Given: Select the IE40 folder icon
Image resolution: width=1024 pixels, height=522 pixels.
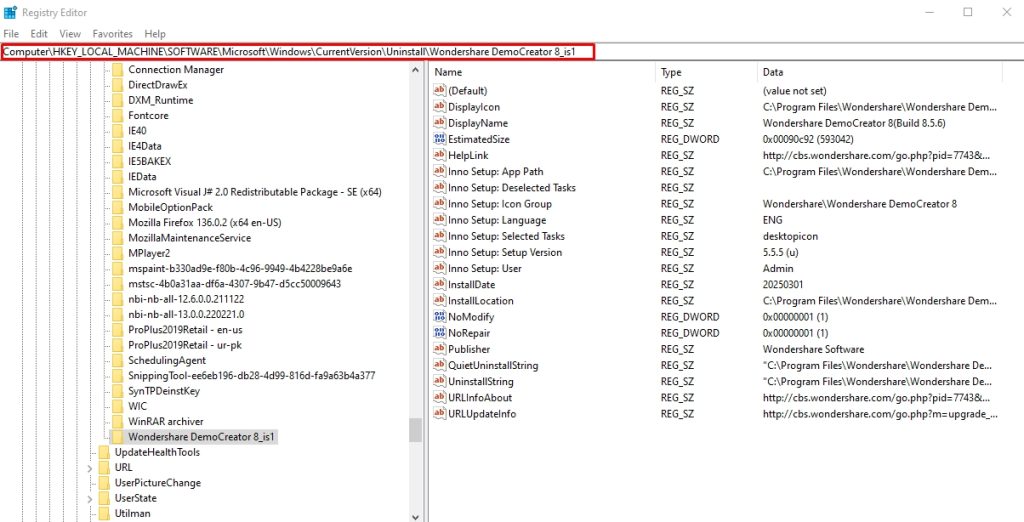Looking at the screenshot, I should 117,131.
